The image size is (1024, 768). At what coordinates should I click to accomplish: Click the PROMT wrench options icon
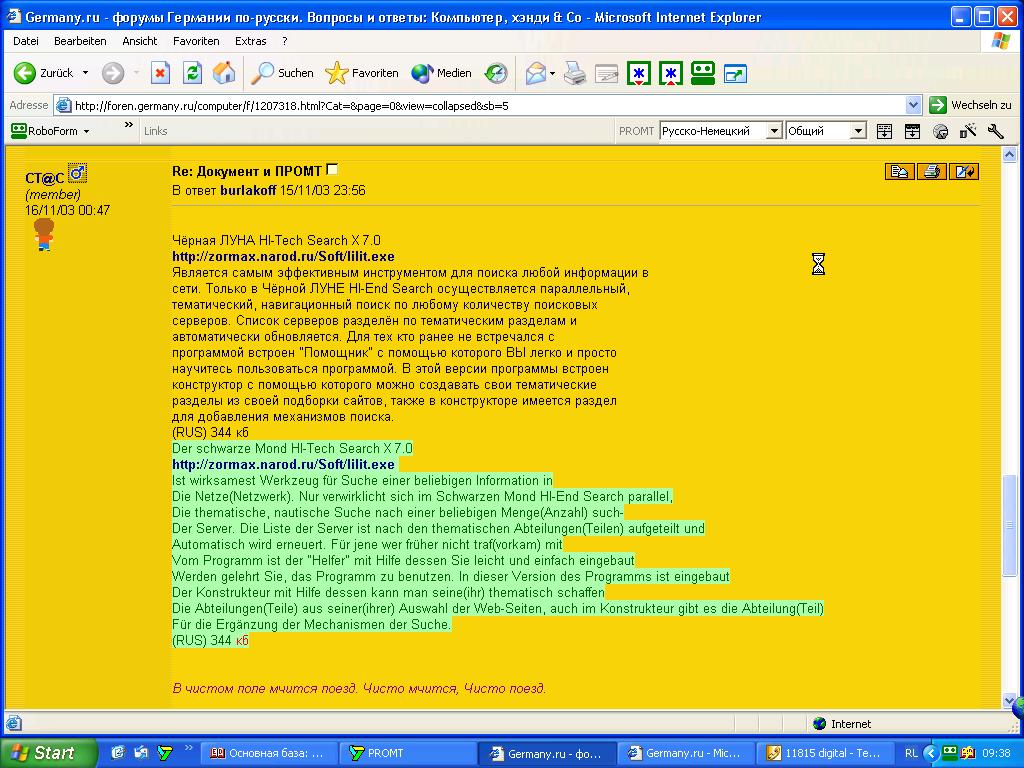[x=996, y=131]
